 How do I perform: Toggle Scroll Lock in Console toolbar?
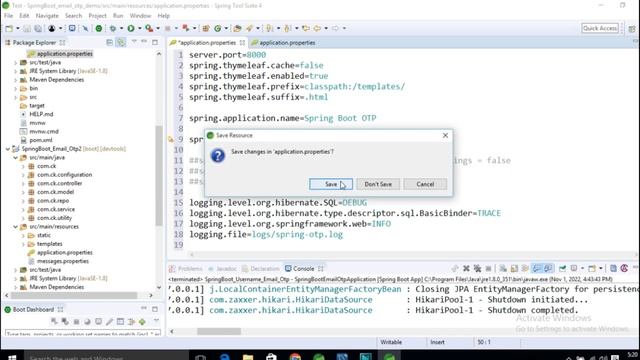point(514,268)
